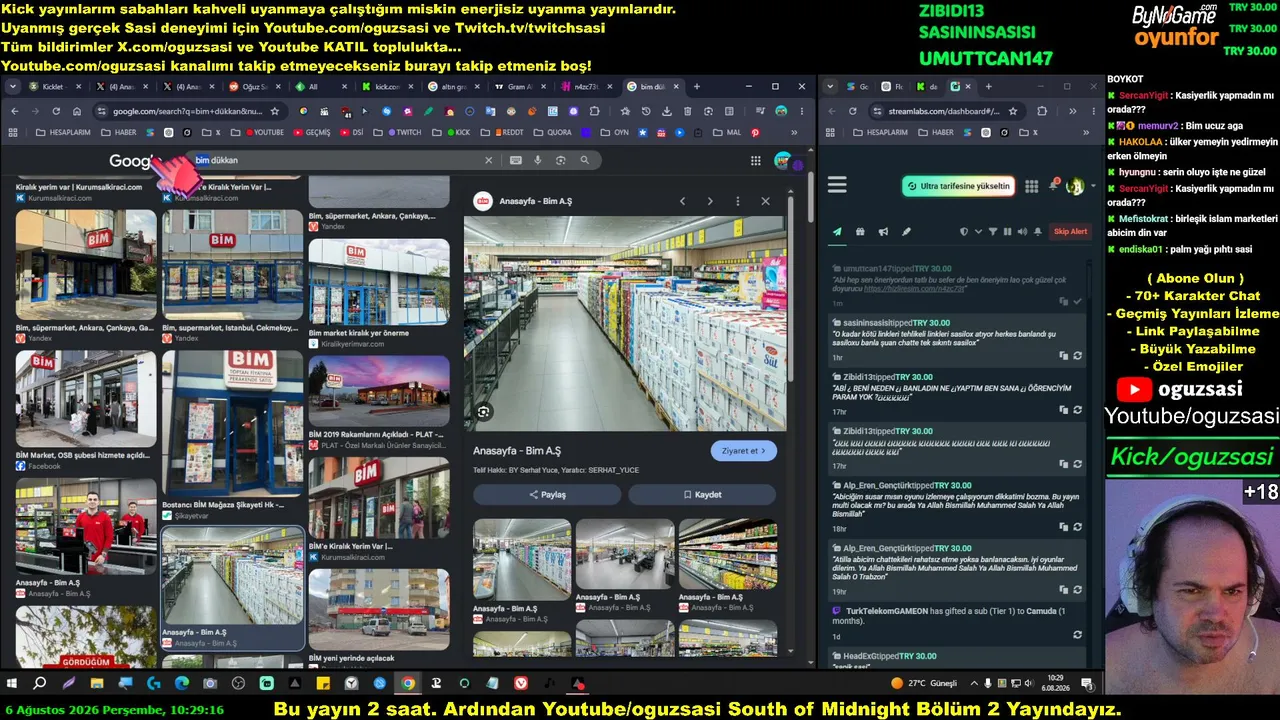The height and width of the screenshot is (720, 1280).
Task: Open more options in the image preview
Action: (x=738, y=201)
